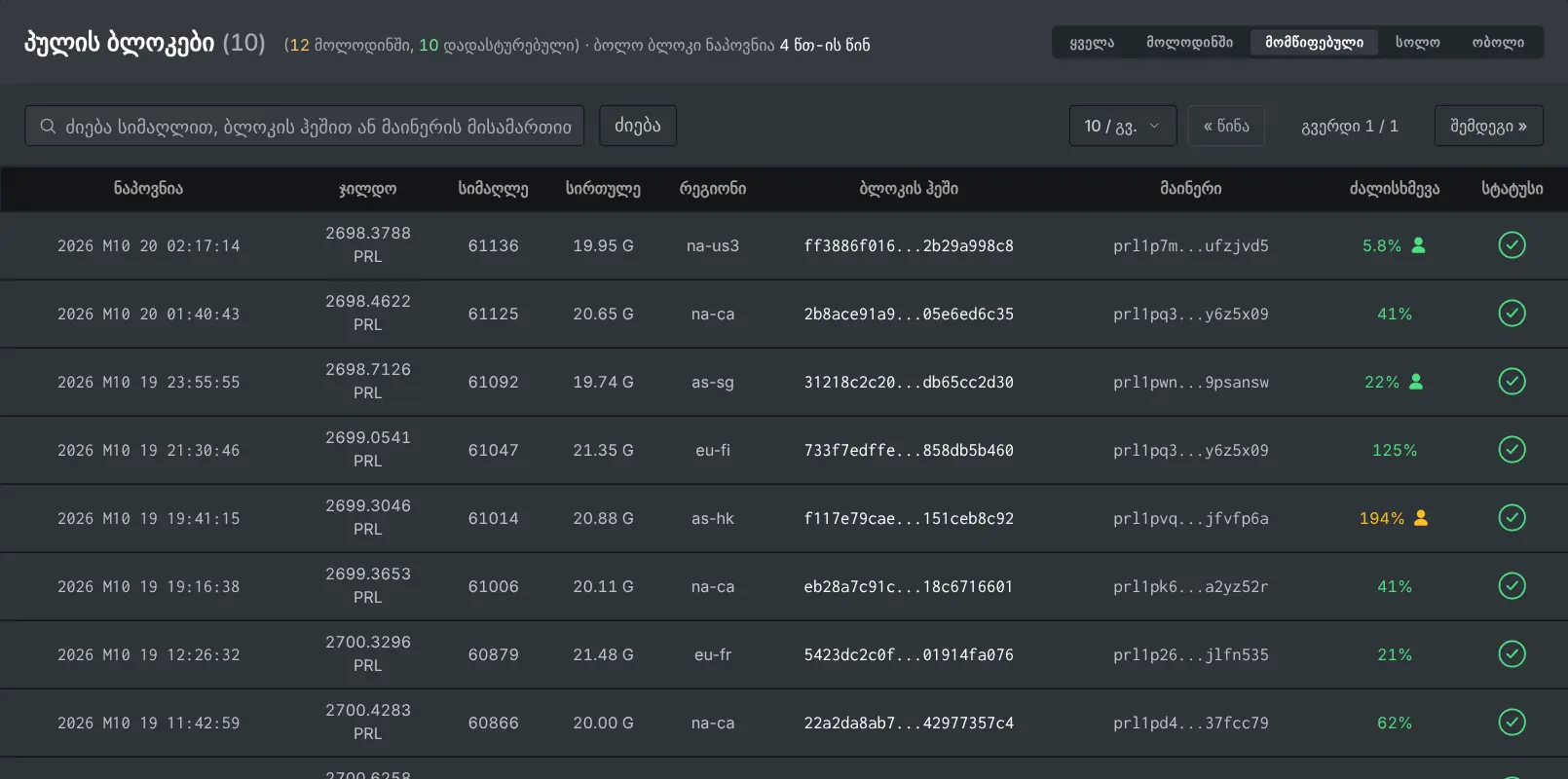
Task: Click reward 2700.4283 PRL
Action: 368,722
